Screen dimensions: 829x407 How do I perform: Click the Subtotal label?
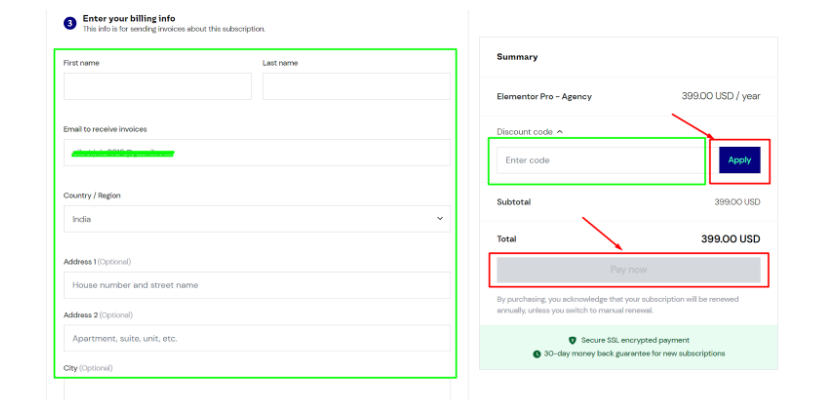(513, 202)
